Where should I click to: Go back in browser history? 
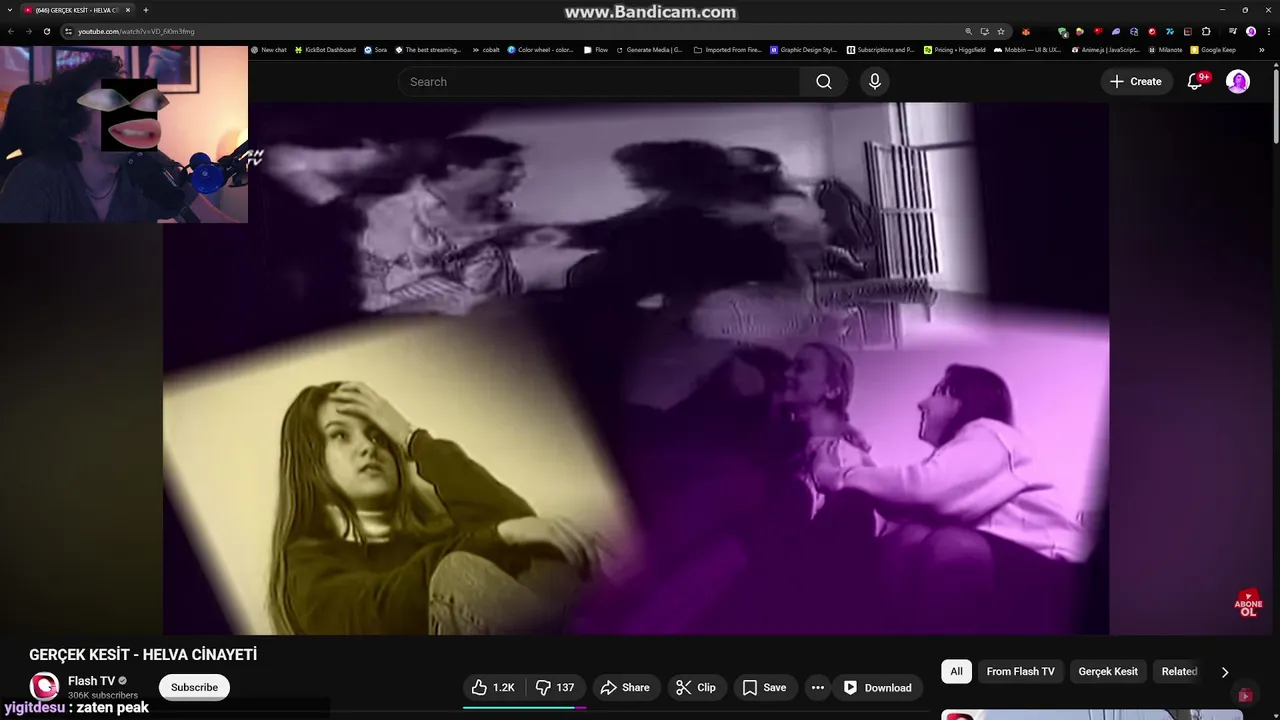[x=10, y=31]
